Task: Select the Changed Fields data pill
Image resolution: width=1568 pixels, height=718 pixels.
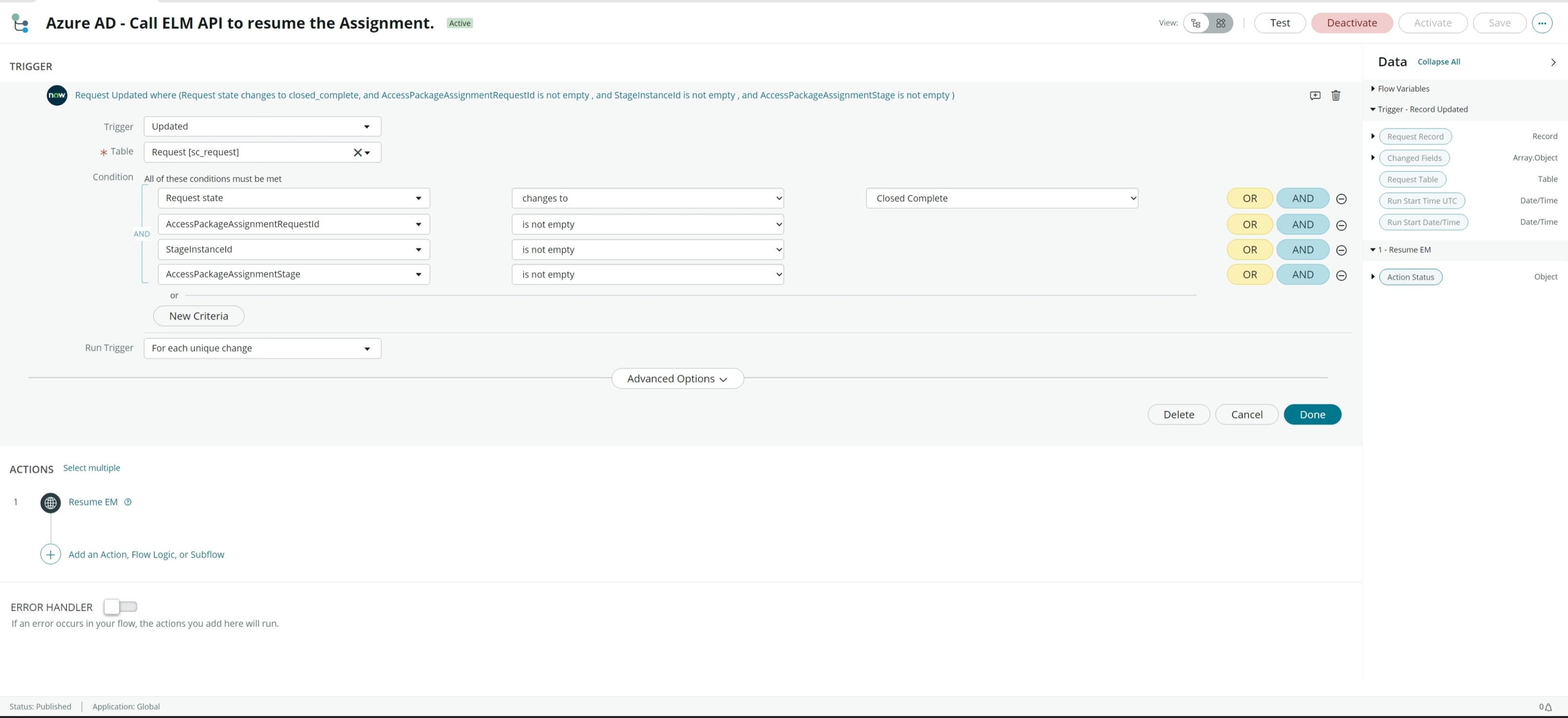Action: click(x=1414, y=158)
